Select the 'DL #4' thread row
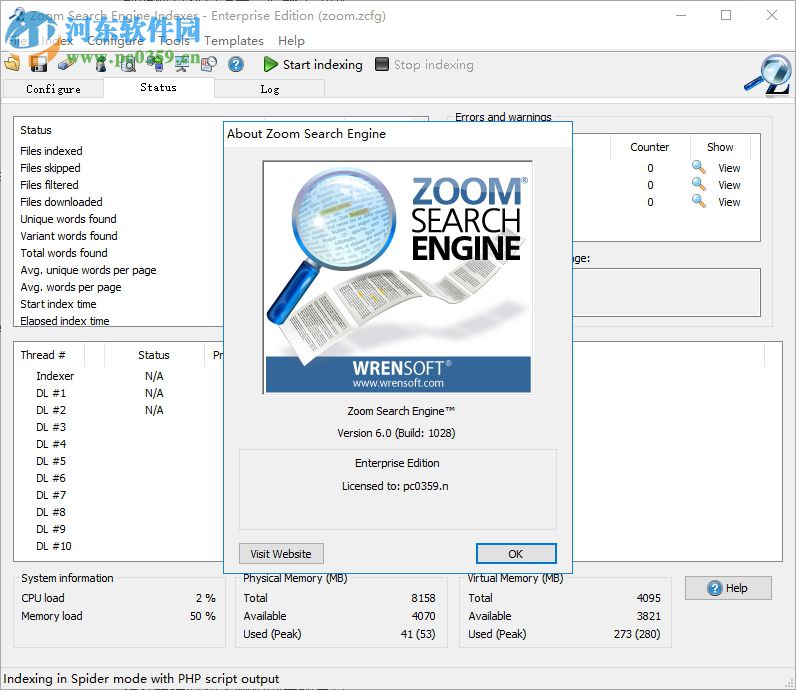This screenshot has height=690, width=796. point(51,444)
